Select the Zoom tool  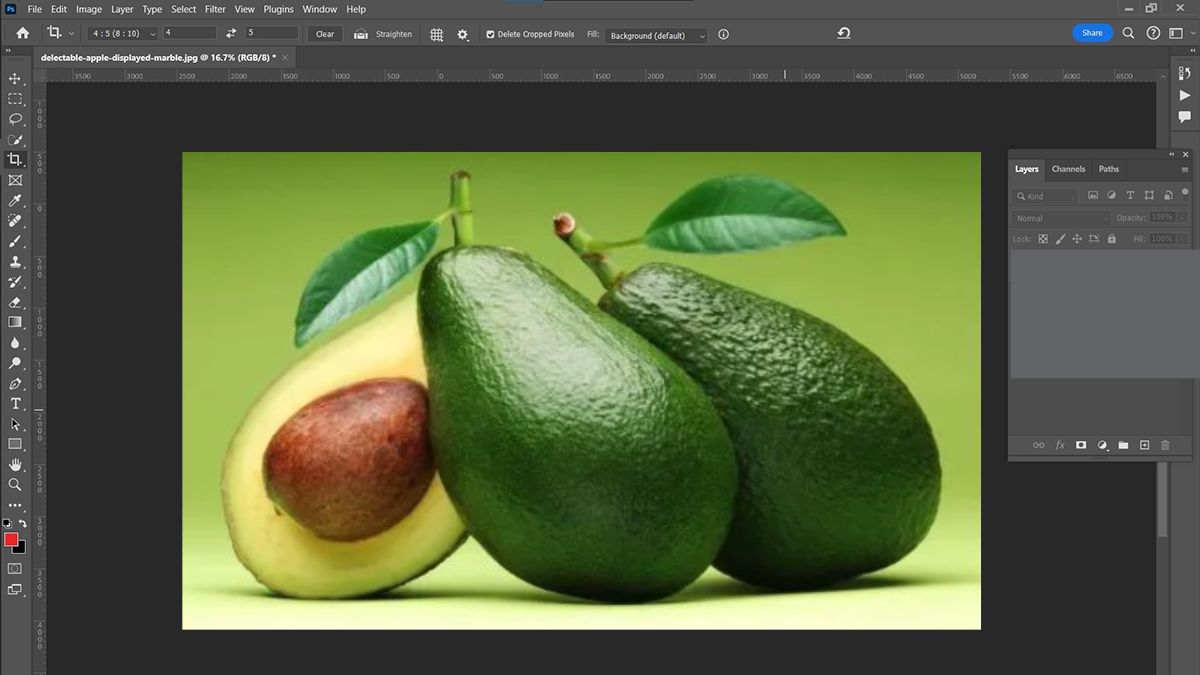tap(15, 485)
